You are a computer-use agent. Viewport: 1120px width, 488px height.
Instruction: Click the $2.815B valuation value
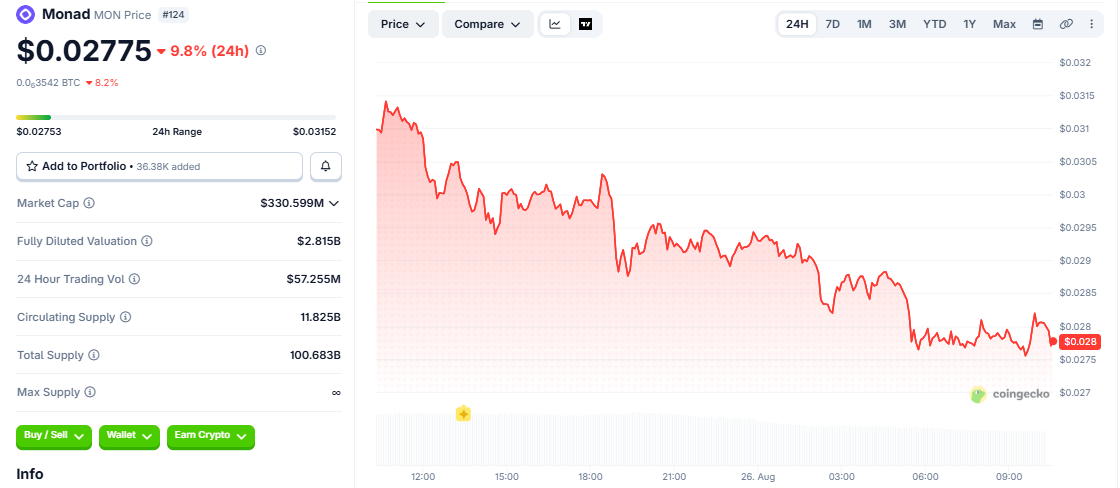319,241
